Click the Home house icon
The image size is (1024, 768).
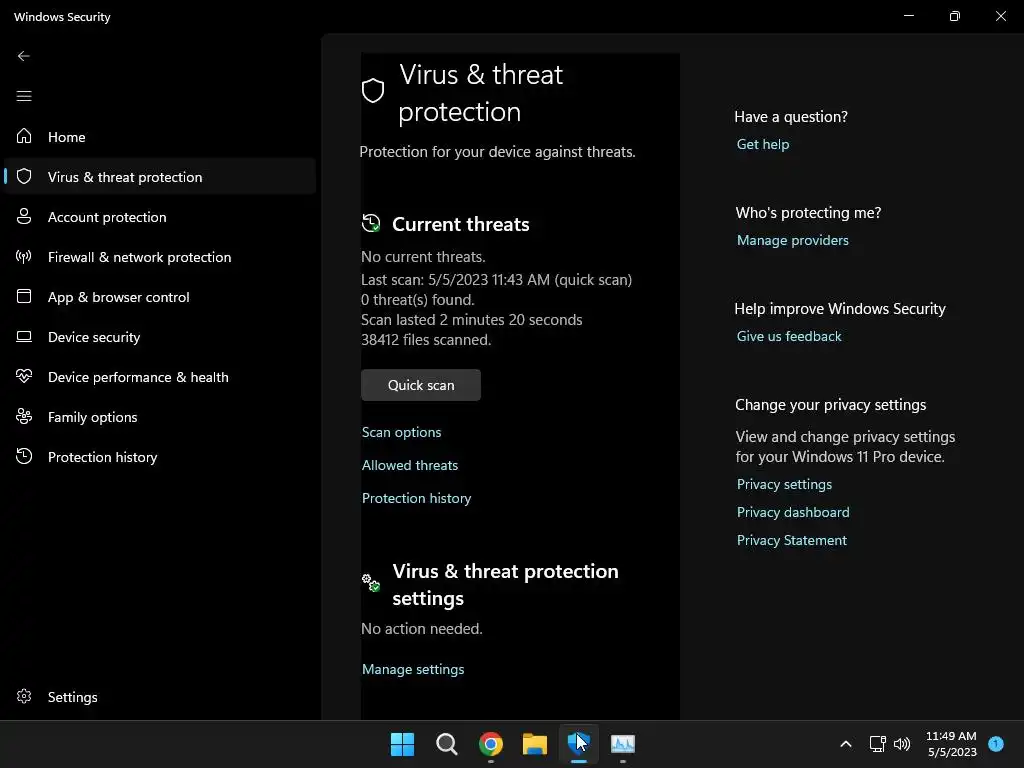tap(24, 136)
